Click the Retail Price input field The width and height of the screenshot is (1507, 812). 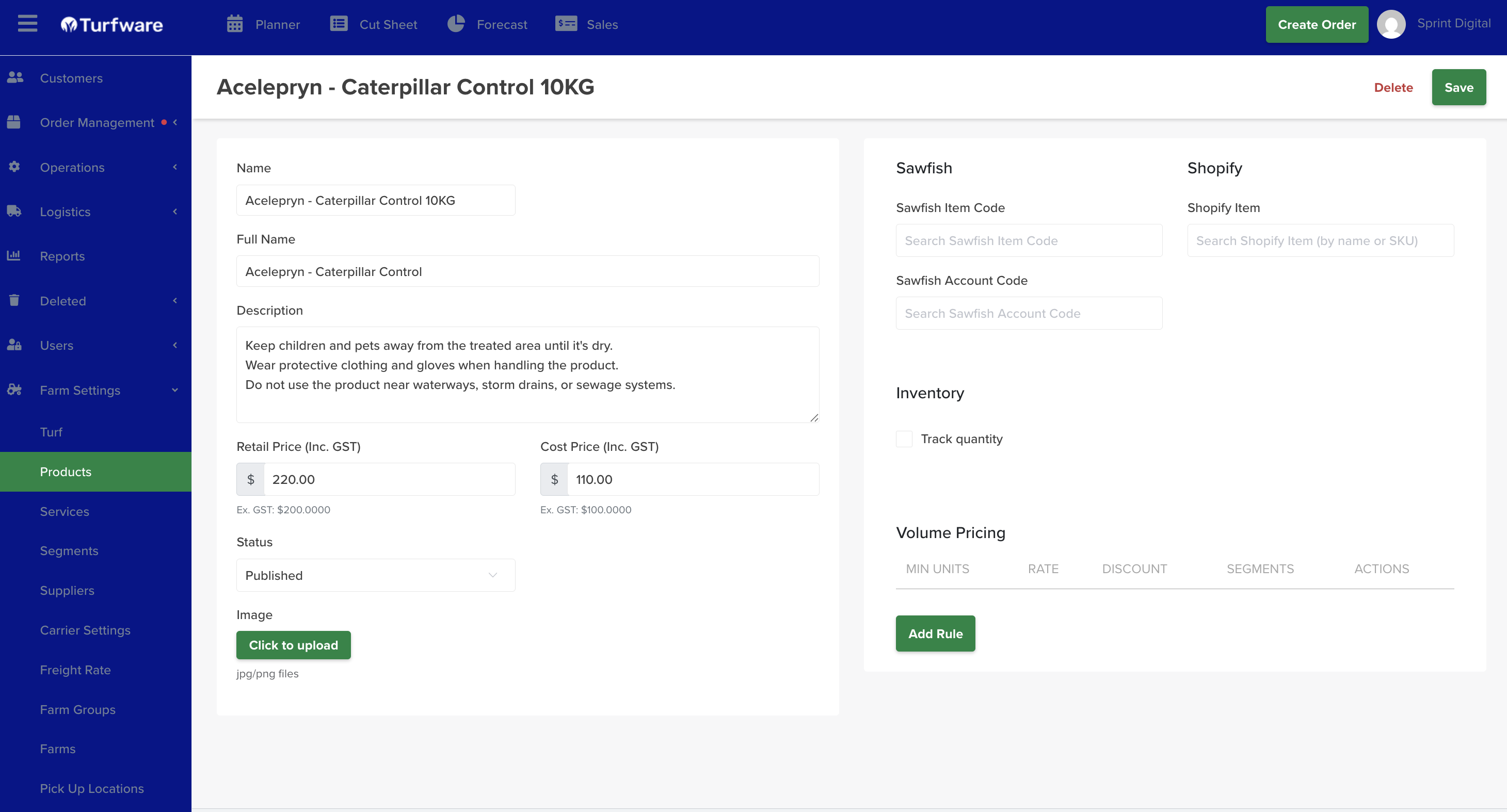(390, 479)
